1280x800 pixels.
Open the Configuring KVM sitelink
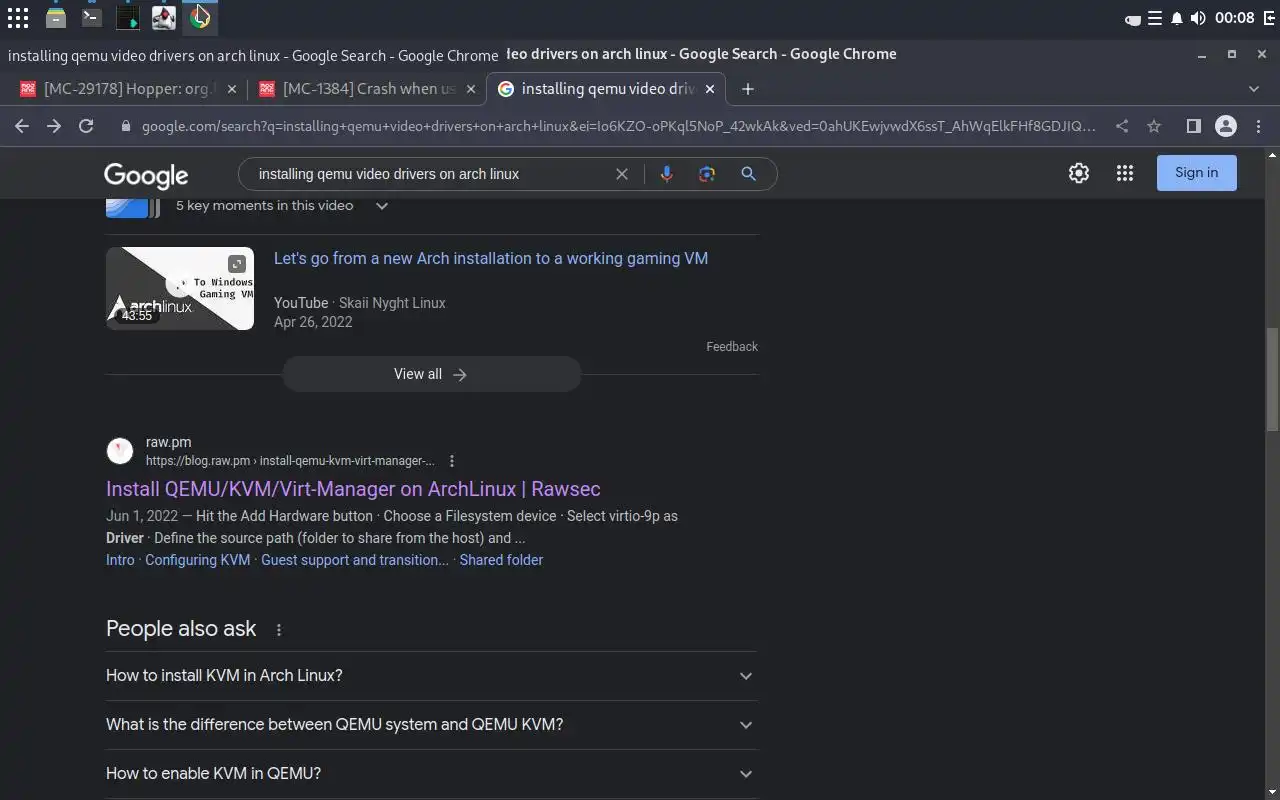coord(198,560)
